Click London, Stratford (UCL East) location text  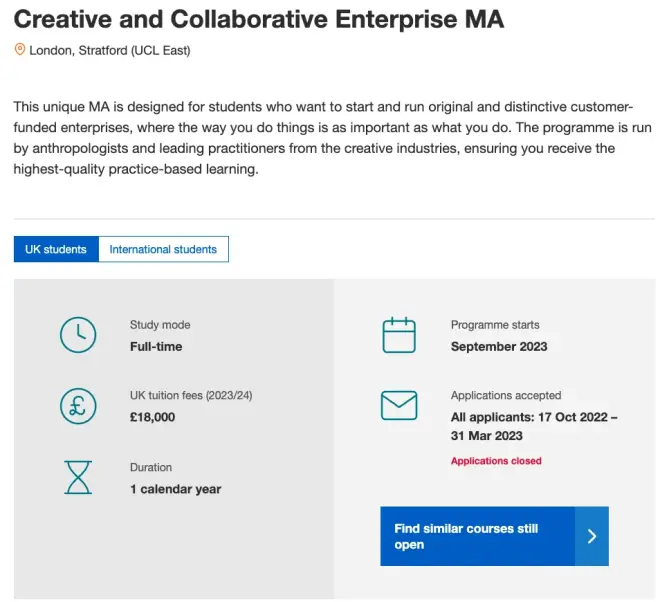110,50
